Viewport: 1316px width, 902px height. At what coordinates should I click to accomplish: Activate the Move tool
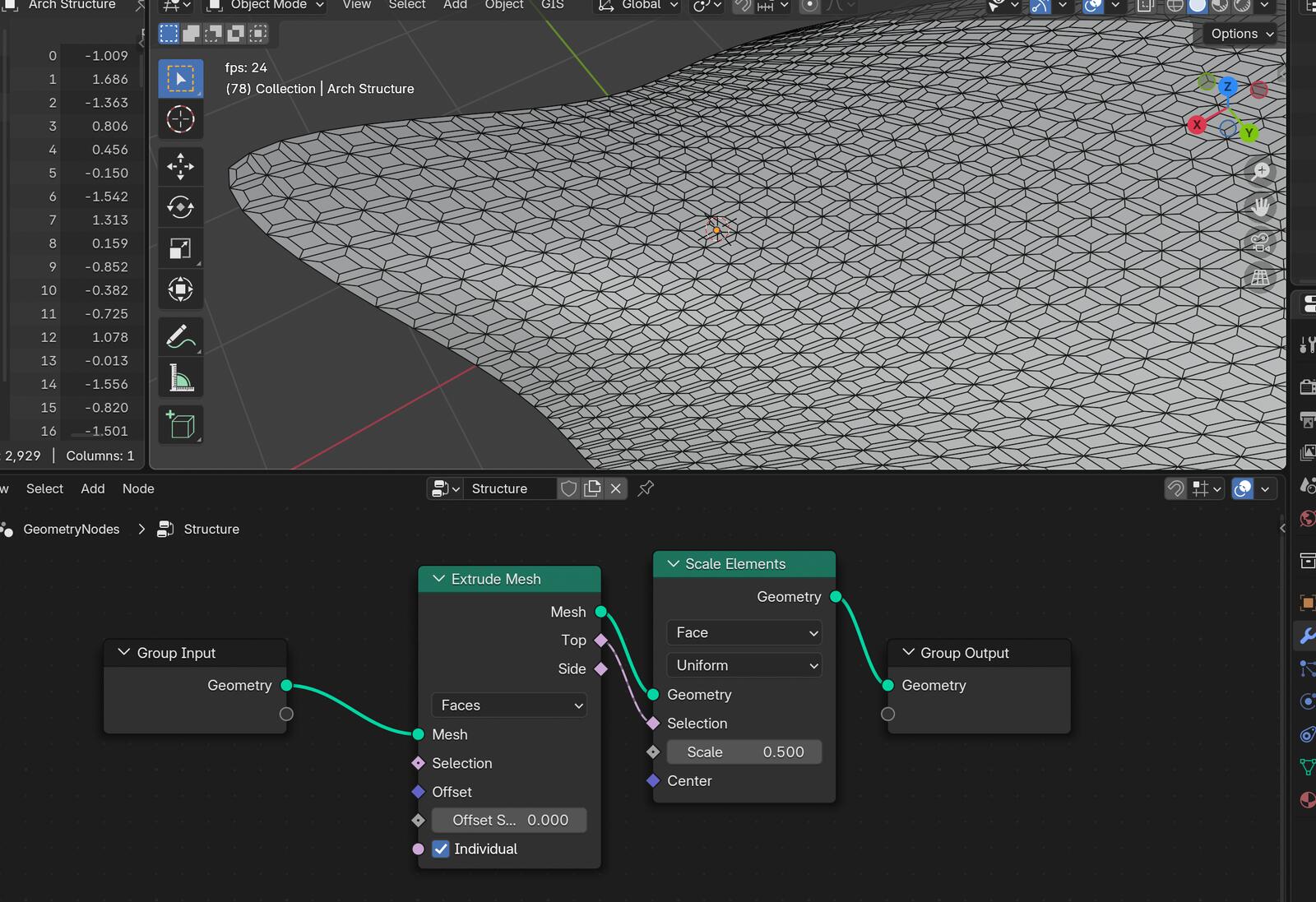pyautogui.click(x=180, y=167)
